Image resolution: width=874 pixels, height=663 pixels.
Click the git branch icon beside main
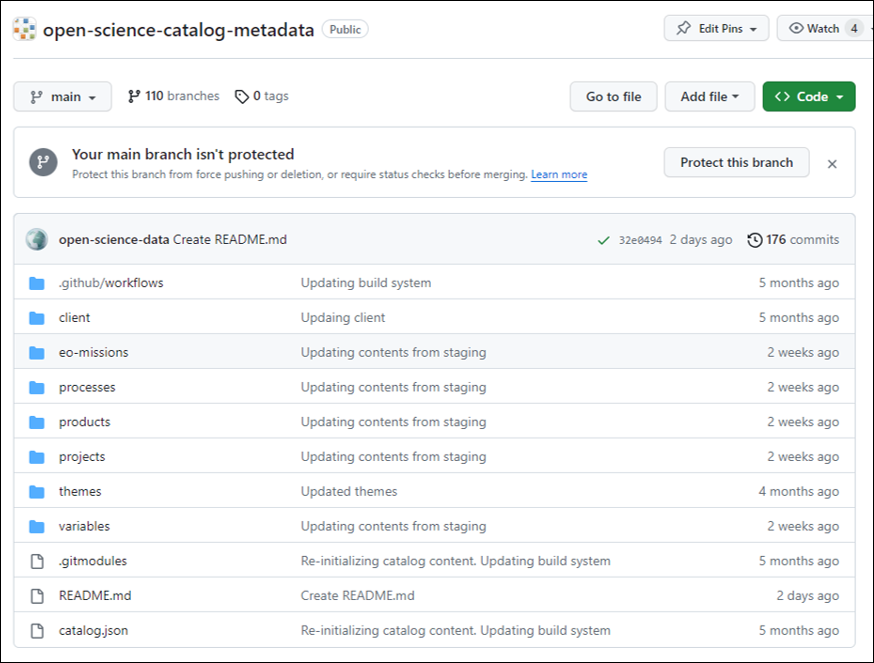(37, 97)
